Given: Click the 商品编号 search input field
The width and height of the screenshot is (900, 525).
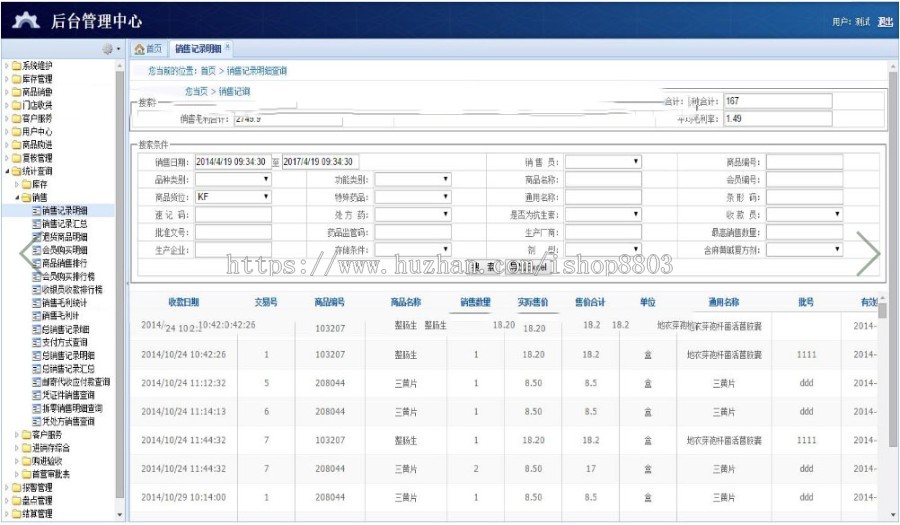Looking at the screenshot, I should click(805, 162).
